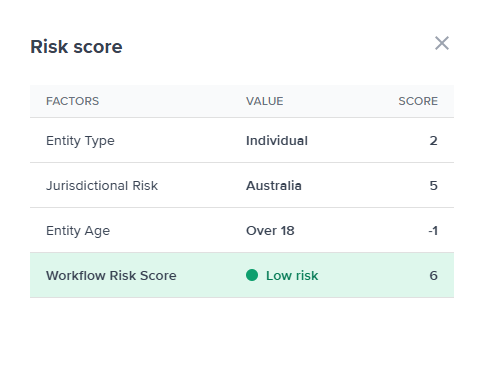Click the Entity Age score of -1
478x369 pixels.
click(x=433, y=231)
